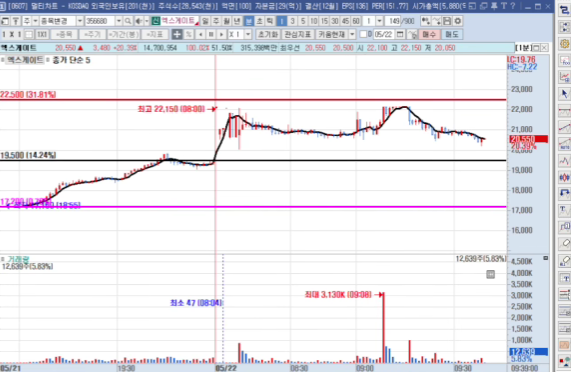Open the speaker options dropdown arrow
The width and height of the screenshot is (571, 372).
(146, 21)
